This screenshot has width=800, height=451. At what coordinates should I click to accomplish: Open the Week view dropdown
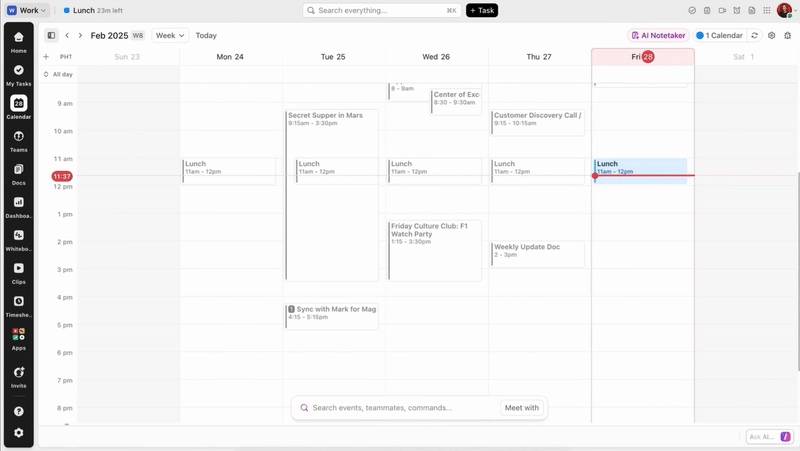pyautogui.click(x=170, y=35)
